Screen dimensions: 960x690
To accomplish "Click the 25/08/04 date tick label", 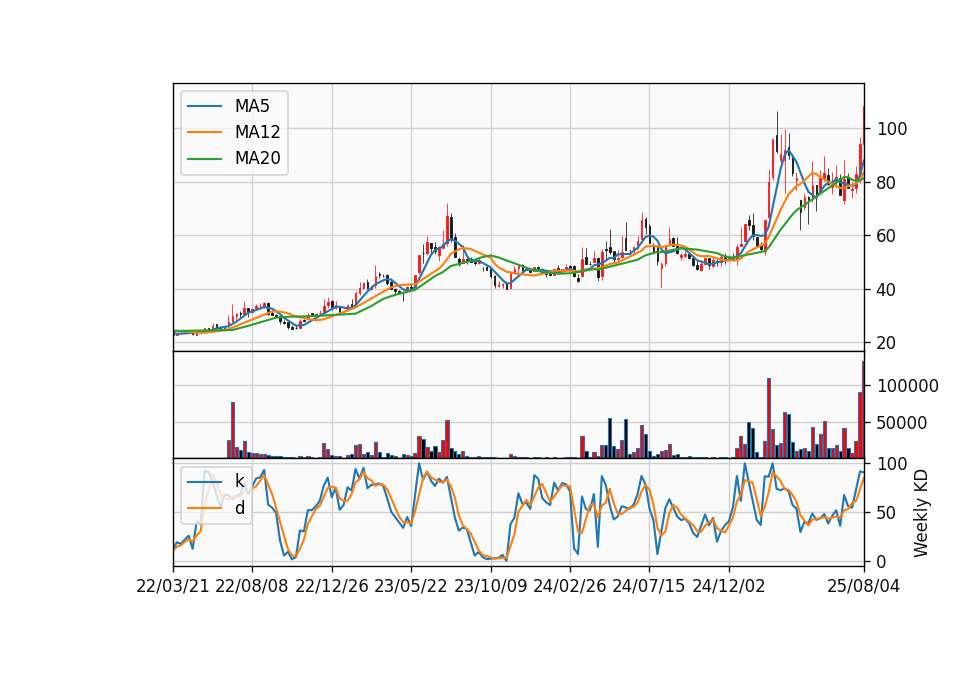I will coord(863,587).
